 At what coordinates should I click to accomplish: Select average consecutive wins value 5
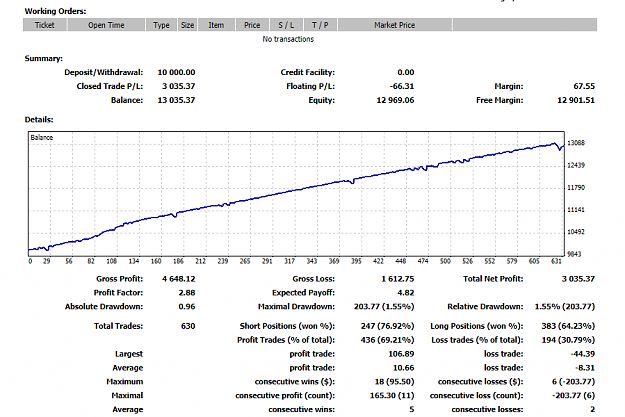[x=412, y=409]
